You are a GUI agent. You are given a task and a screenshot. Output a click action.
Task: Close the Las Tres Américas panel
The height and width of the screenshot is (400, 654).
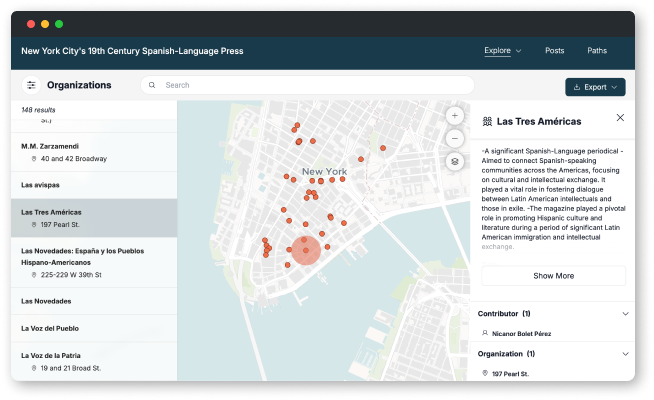click(620, 118)
